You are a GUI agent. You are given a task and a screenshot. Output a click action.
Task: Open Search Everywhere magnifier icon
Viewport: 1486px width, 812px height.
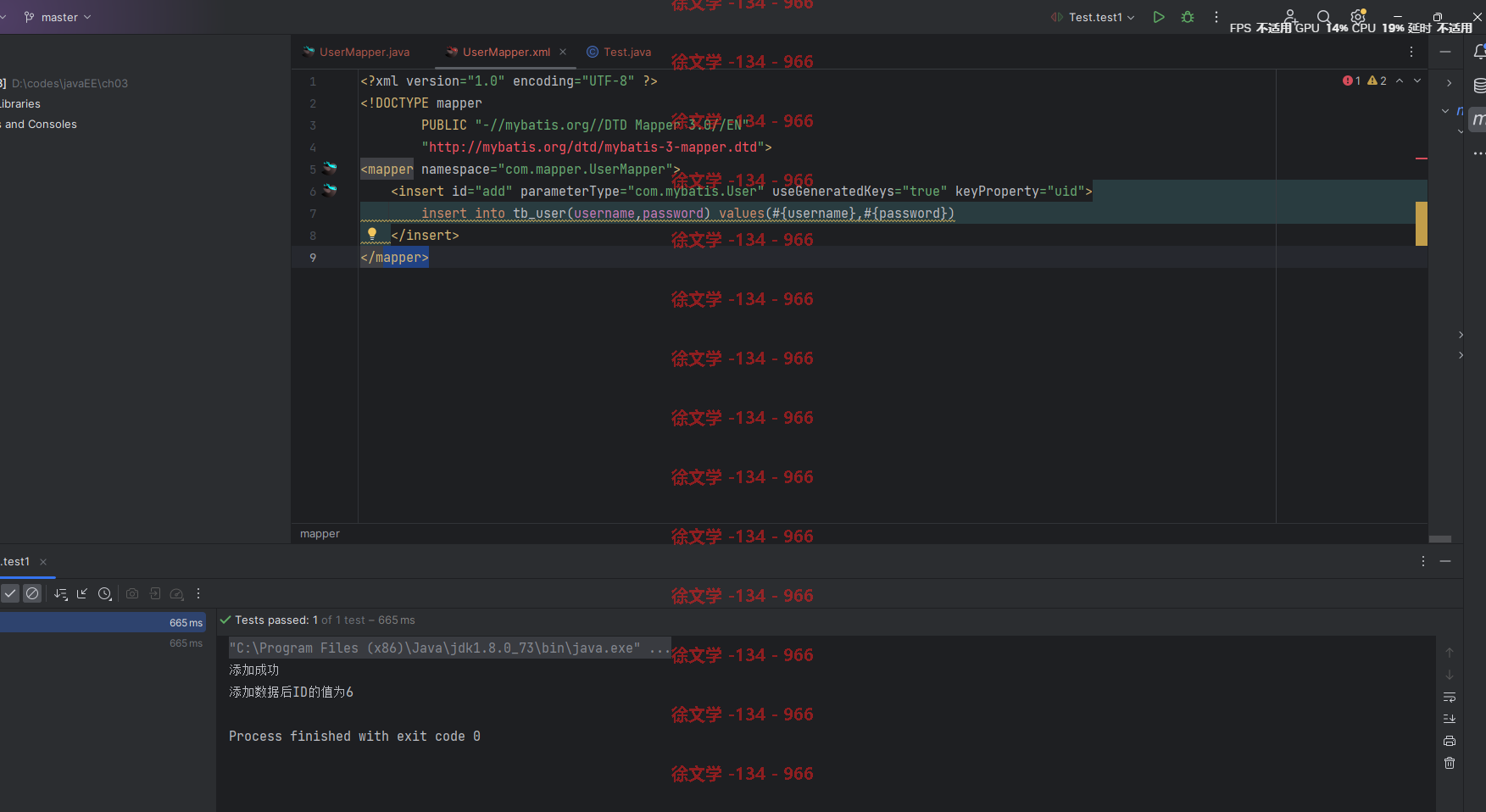[x=1323, y=16]
